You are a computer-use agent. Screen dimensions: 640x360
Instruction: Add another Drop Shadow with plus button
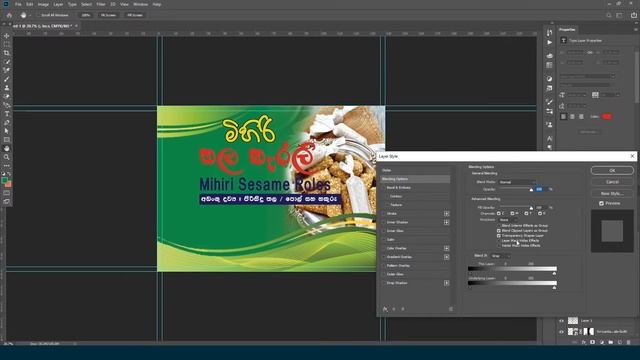click(447, 283)
